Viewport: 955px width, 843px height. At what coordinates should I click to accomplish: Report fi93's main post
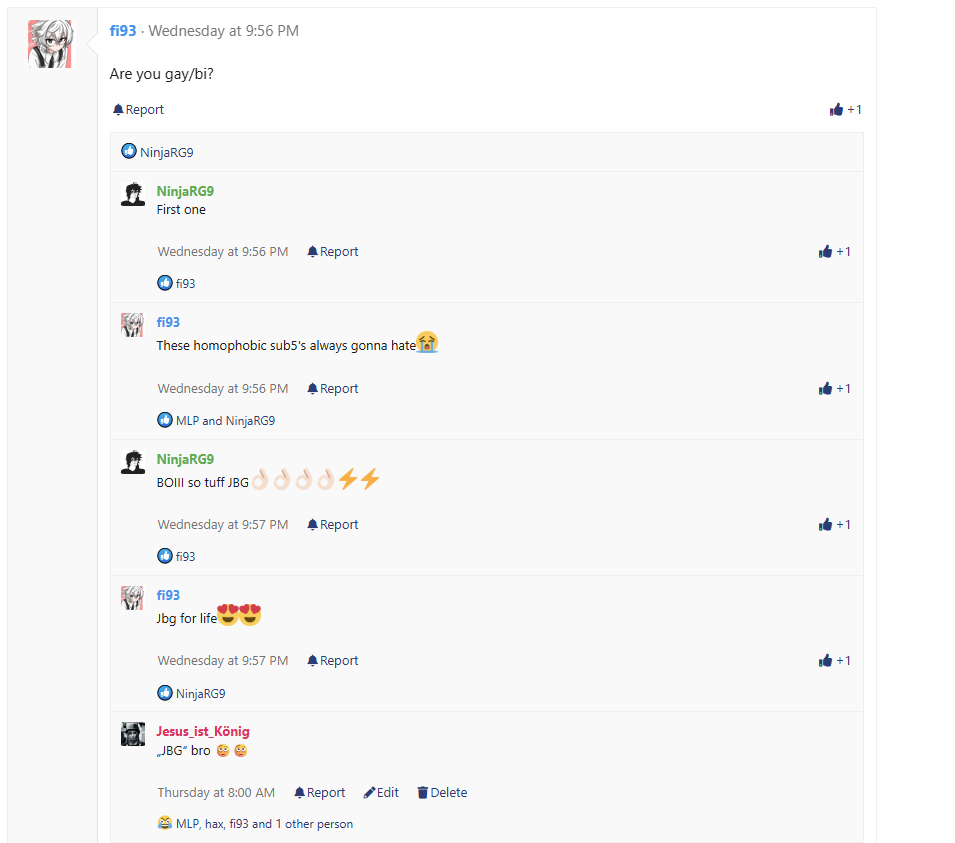pyautogui.click(x=138, y=110)
